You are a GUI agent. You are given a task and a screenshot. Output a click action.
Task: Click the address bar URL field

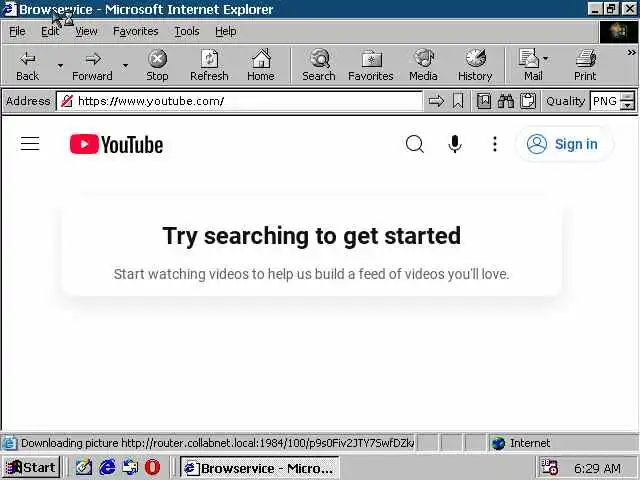239,101
